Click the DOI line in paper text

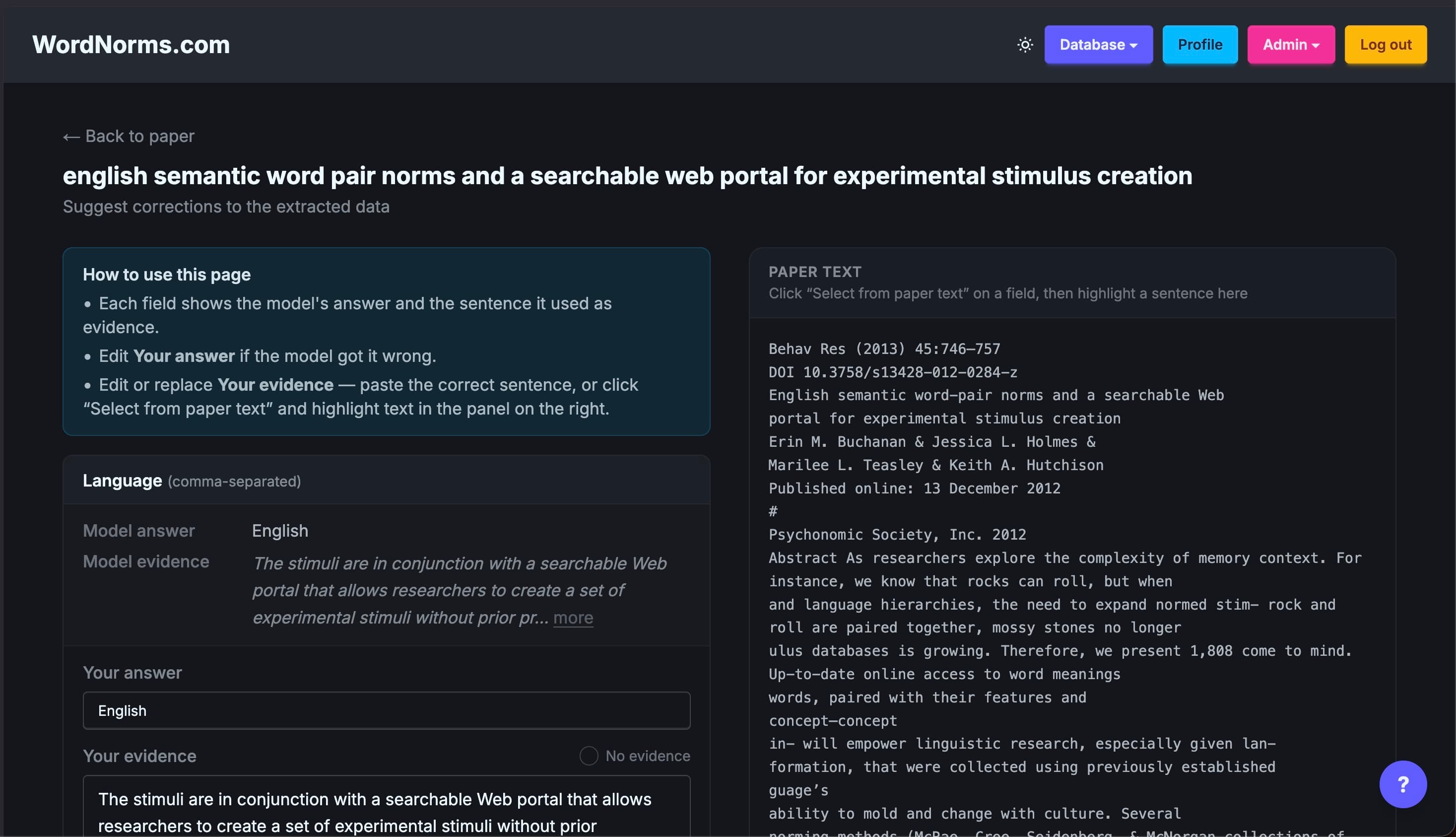click(892, 372)
